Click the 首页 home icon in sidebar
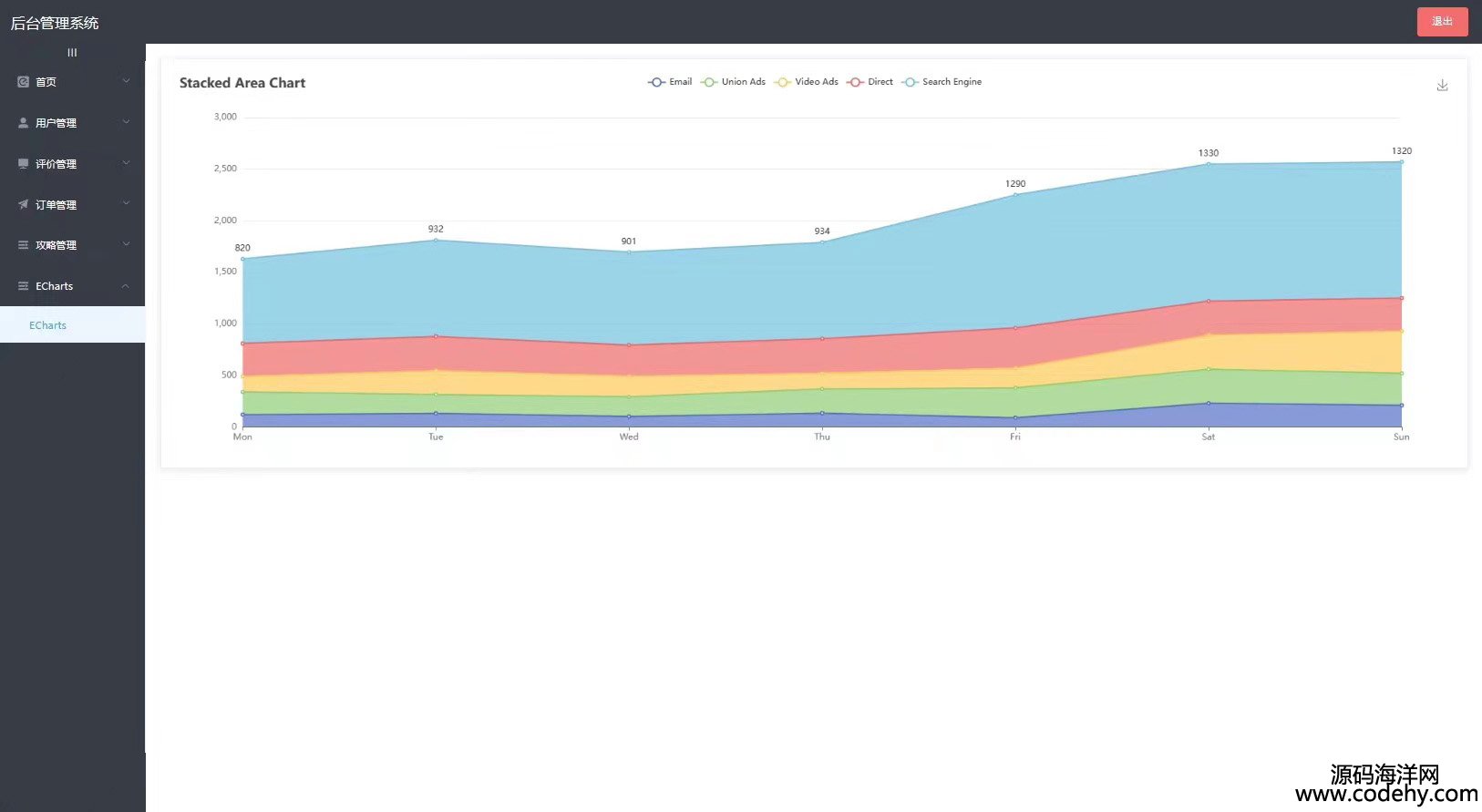The width and height of the screenshot is (1482, 812). pos(24,82)
